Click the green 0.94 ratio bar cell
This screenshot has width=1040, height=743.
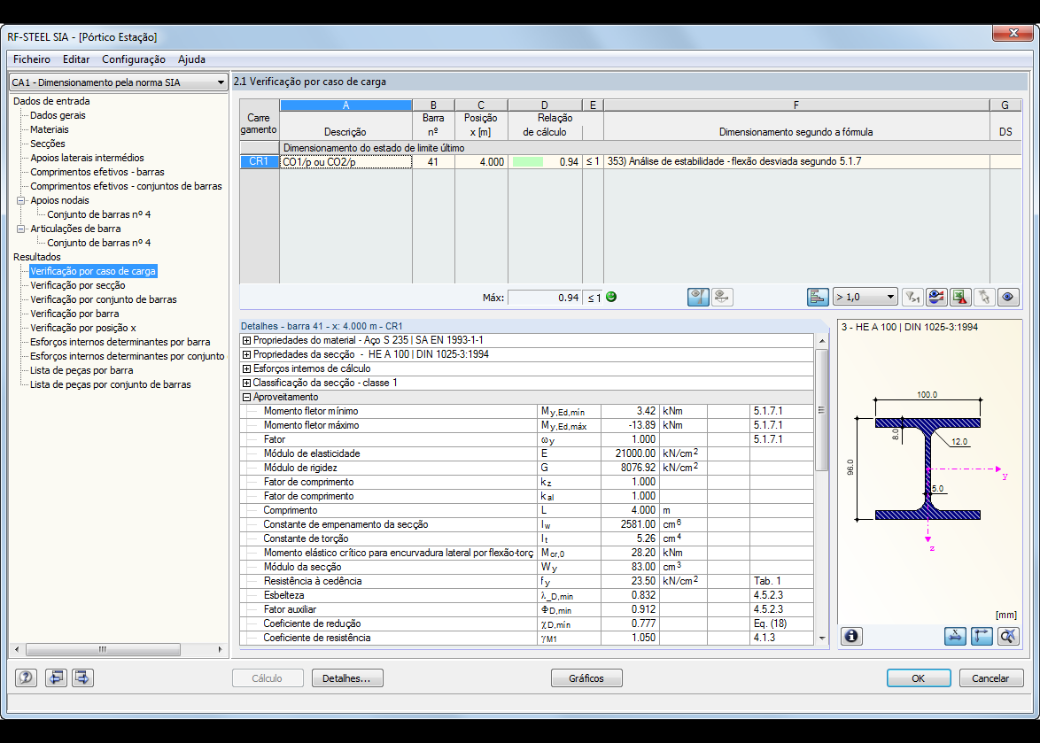(x=545, y=162)
